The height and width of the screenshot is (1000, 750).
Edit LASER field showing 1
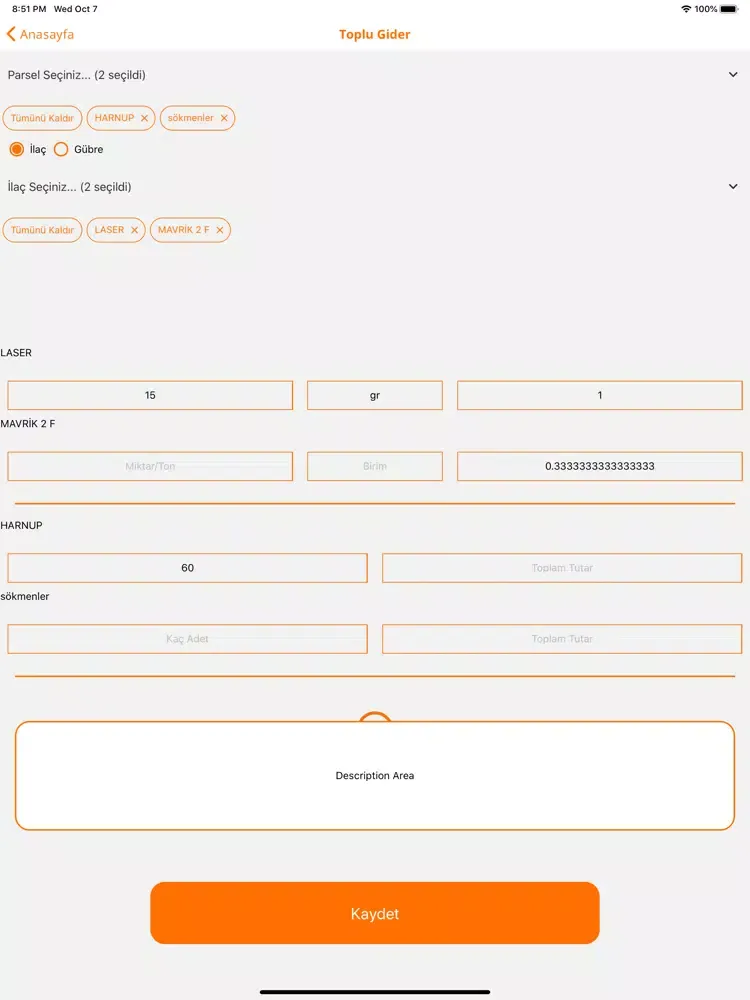[x=599, y=395]
